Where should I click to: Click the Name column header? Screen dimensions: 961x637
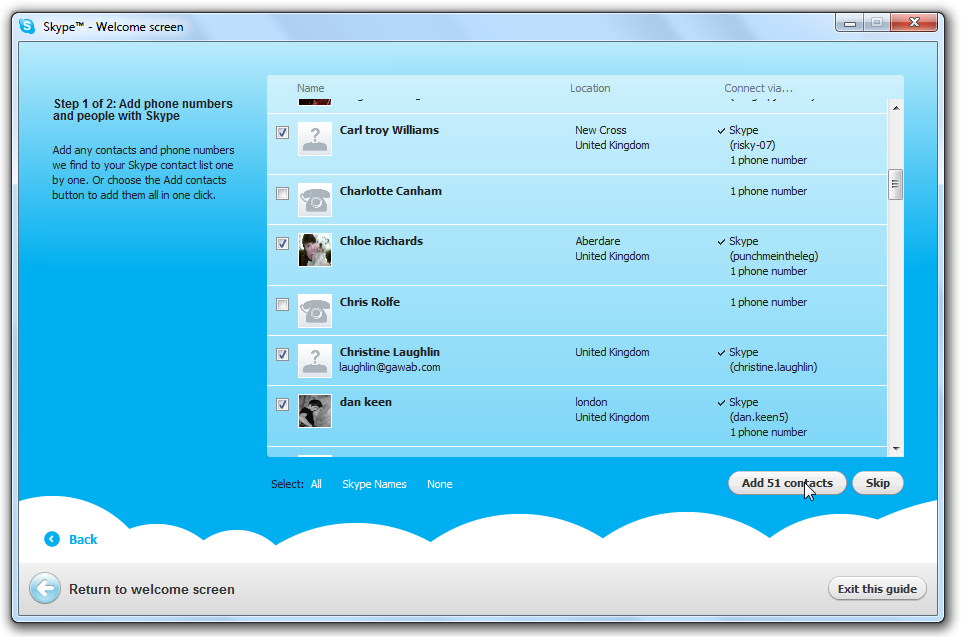pos(311,88)
